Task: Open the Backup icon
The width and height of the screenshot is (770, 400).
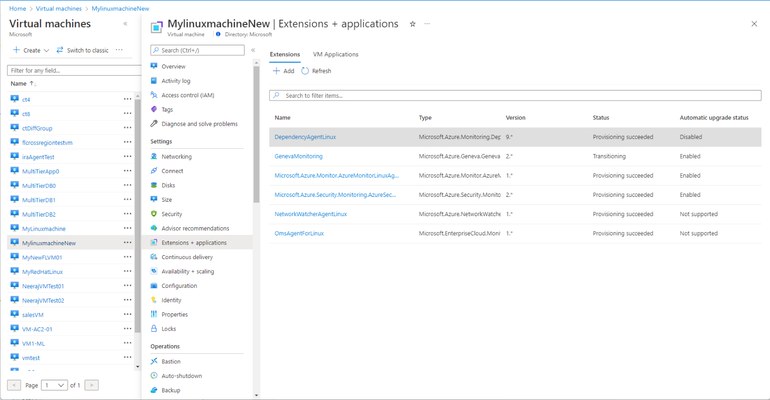Action: (154, 390)
